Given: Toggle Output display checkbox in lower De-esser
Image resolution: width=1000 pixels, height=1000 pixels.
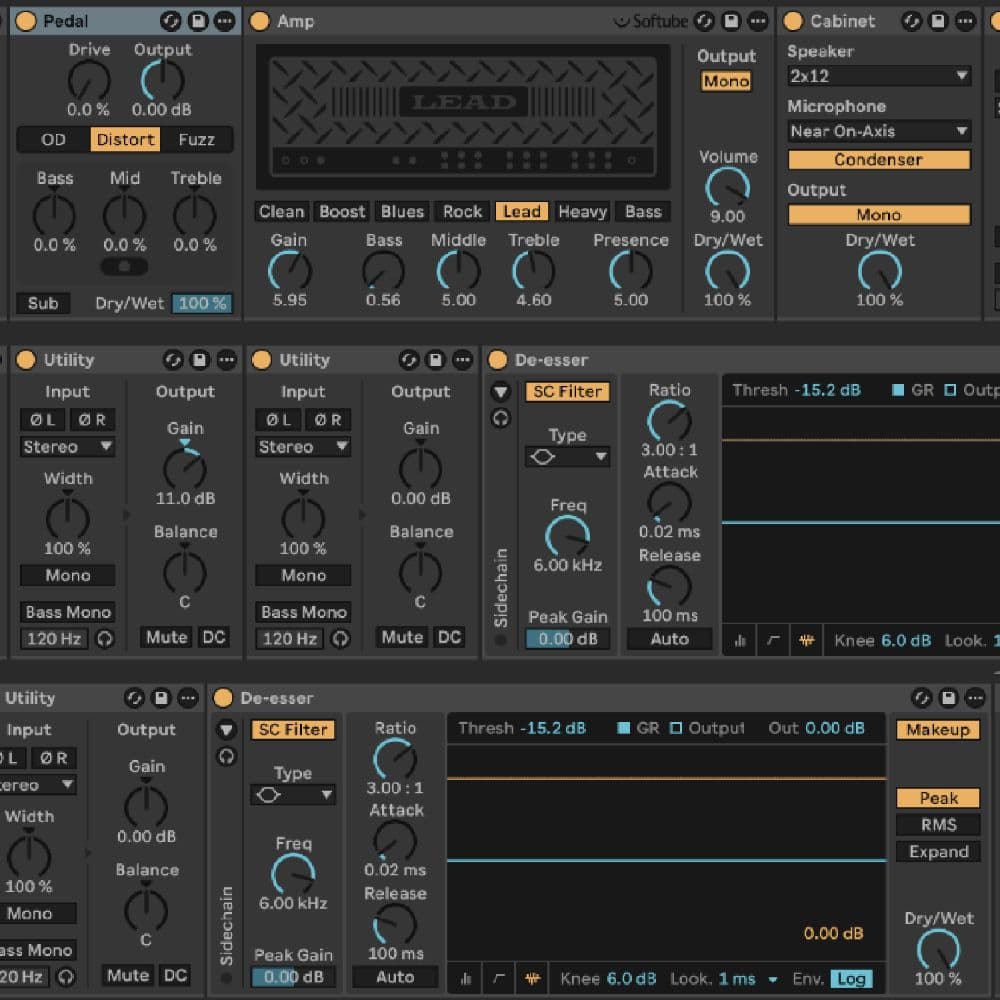Looking at the screenshot, I should tap(676, 728).
